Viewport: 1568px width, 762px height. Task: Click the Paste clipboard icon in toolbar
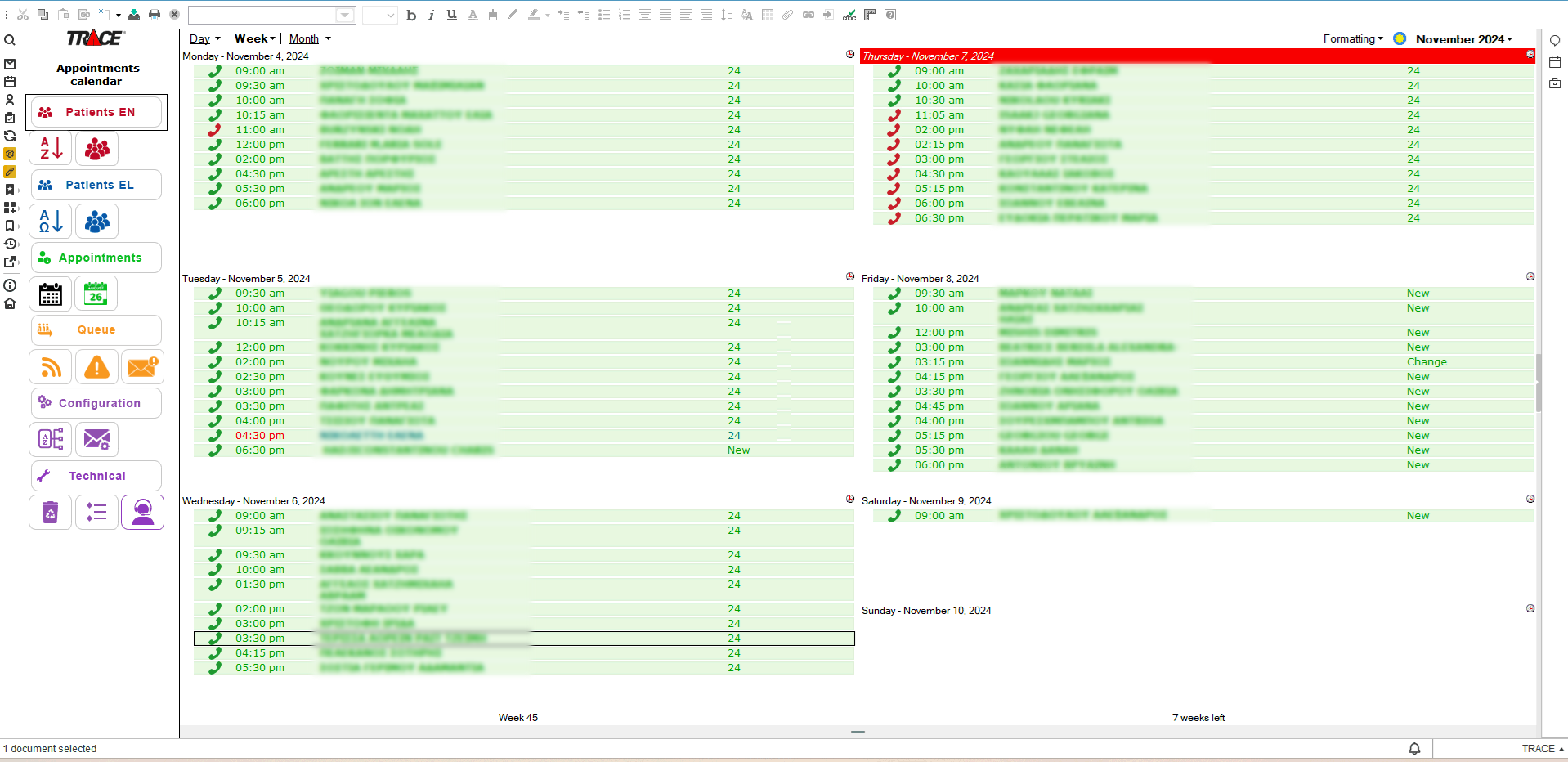[64, 15]
